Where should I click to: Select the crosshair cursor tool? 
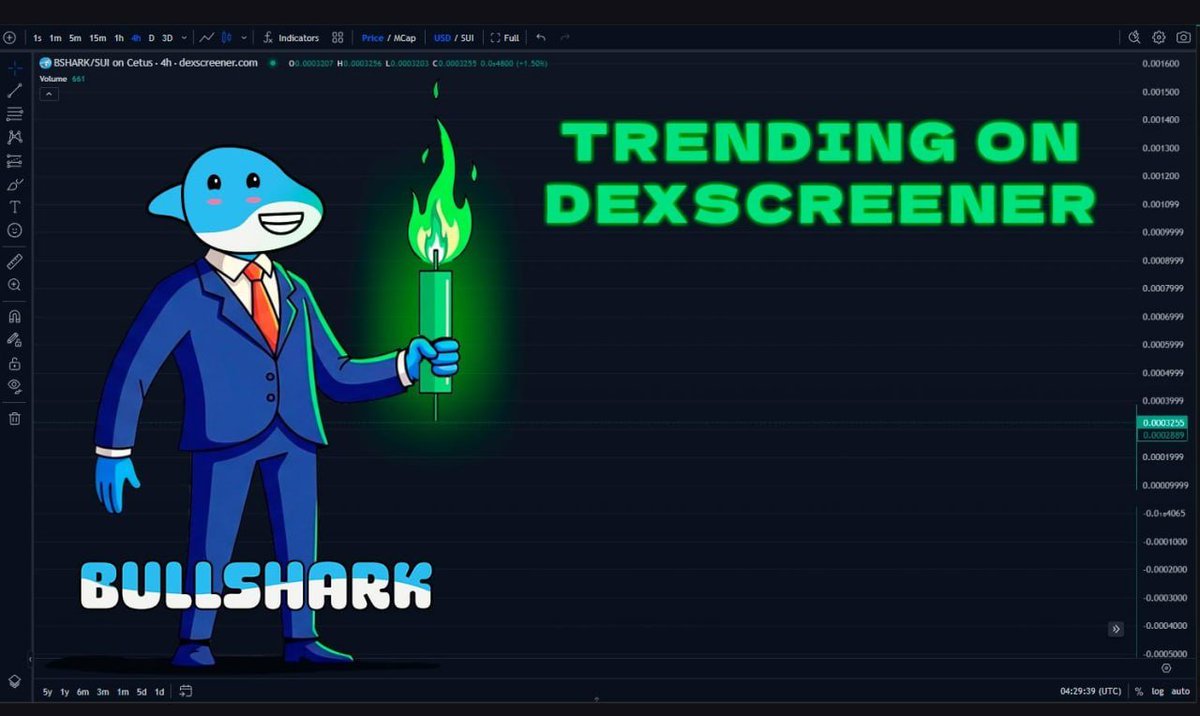(15, 68)
